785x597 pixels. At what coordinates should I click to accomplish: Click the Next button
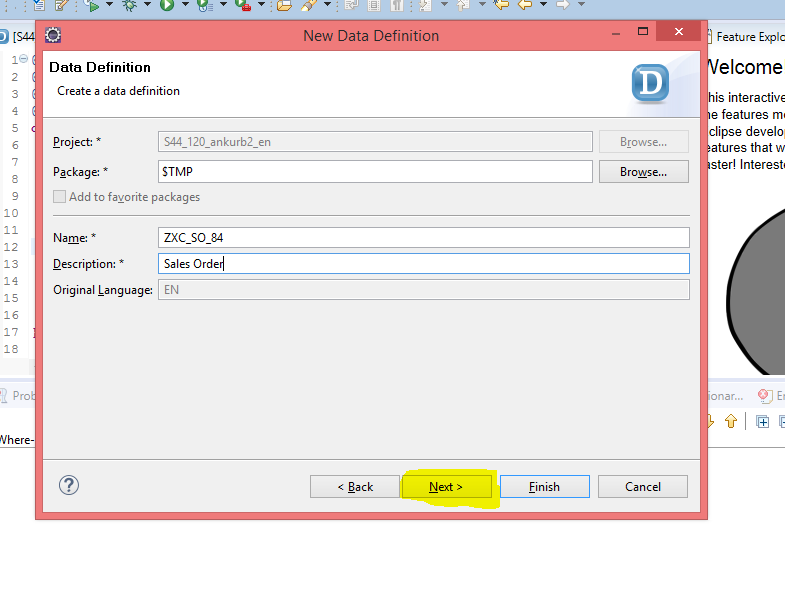[446, 487]
